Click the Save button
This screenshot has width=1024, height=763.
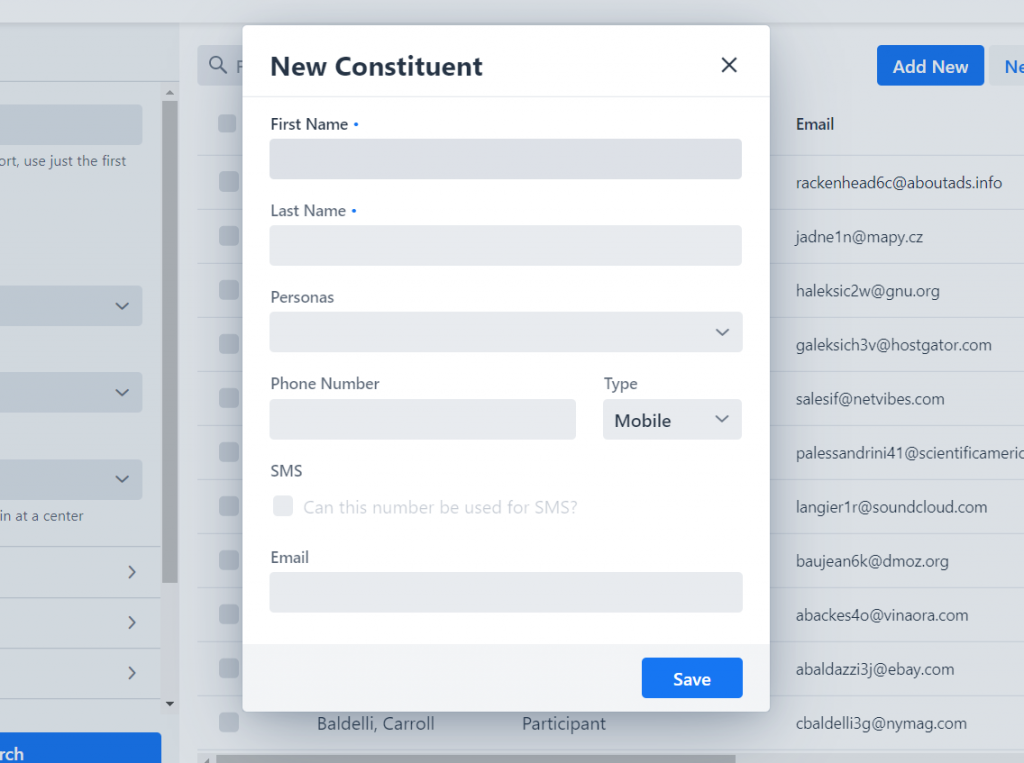click(x=692, y=678)
